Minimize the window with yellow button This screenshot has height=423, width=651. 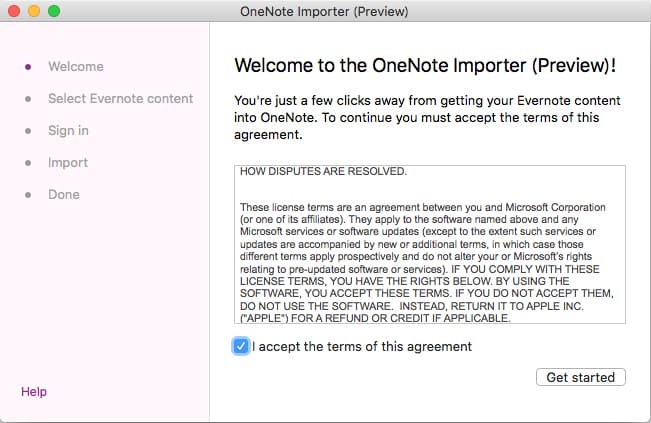pyautogui.click(x=34, y=11)
